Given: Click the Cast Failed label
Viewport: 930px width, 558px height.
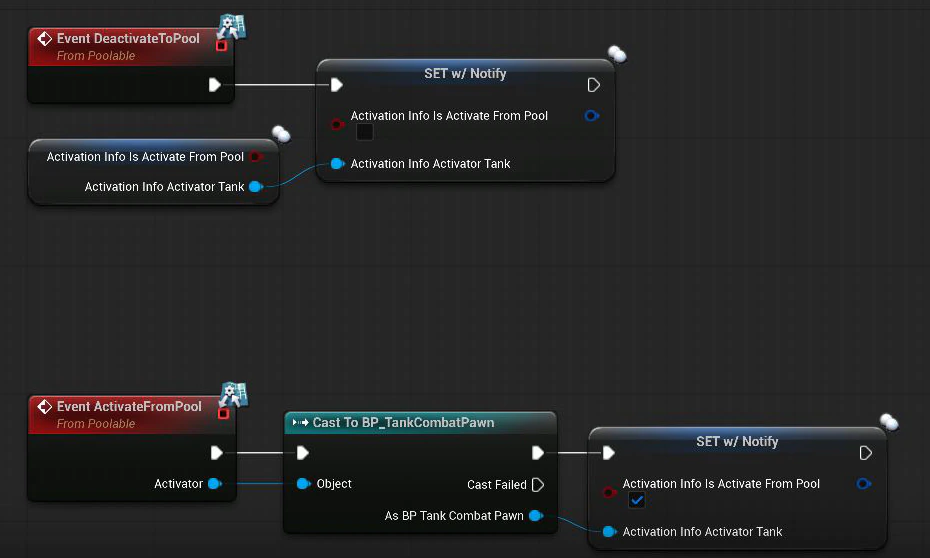Looking at the screenshot, I should pyautogui.click(x=496, y=485).
